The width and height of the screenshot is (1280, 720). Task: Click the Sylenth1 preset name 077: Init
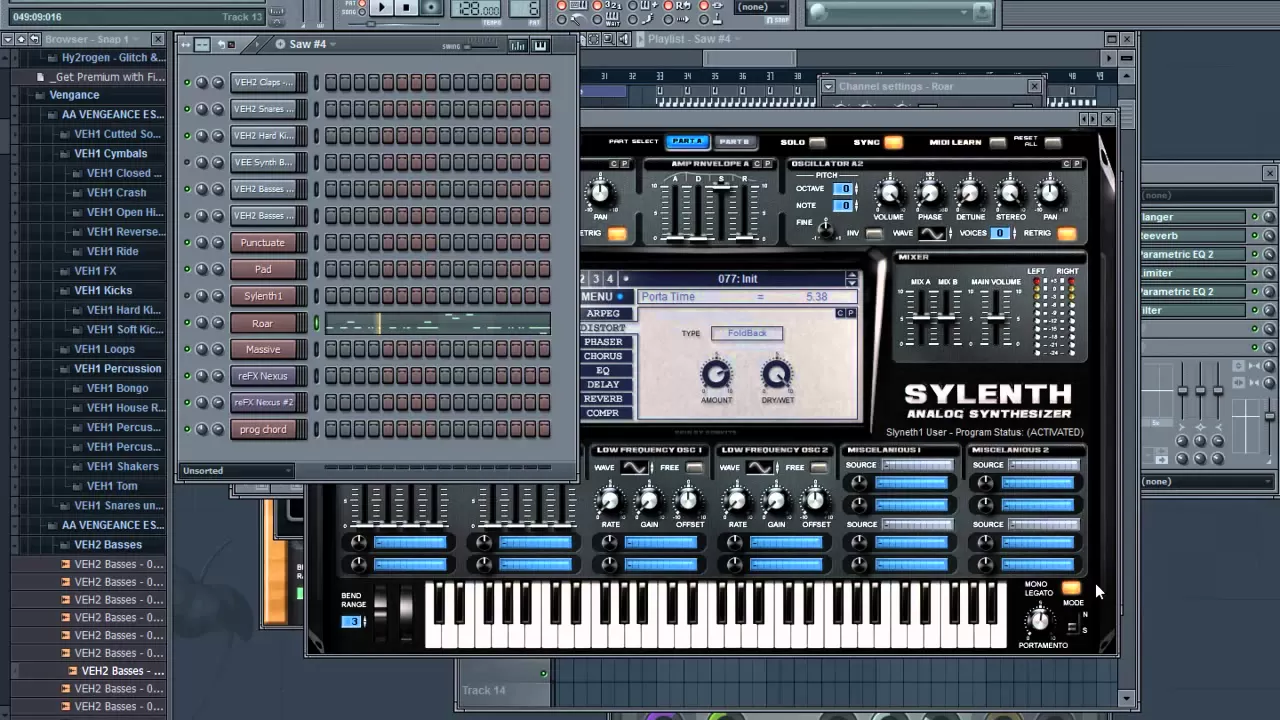tap(737, 279)
